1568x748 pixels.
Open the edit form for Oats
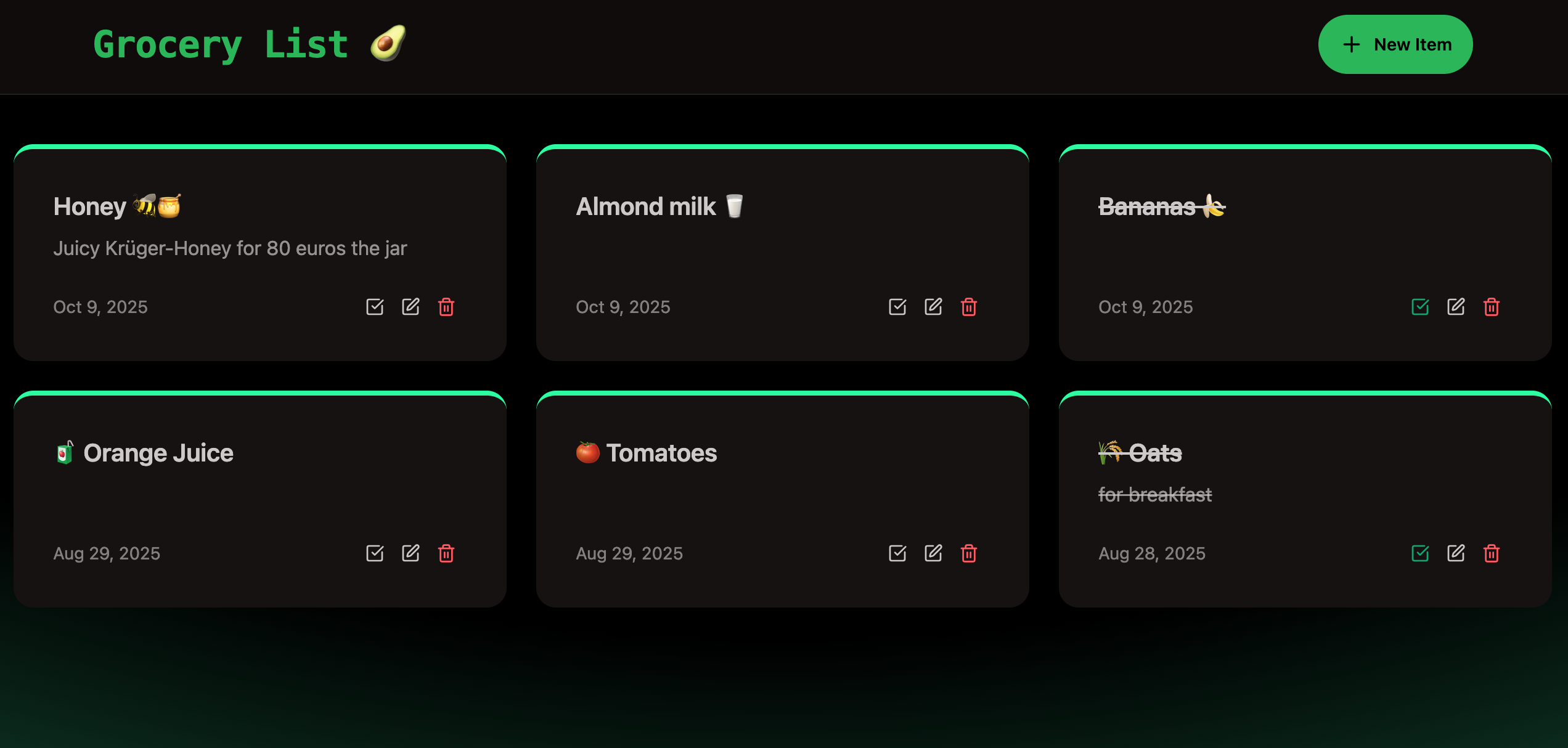(x=1456, y=553)
